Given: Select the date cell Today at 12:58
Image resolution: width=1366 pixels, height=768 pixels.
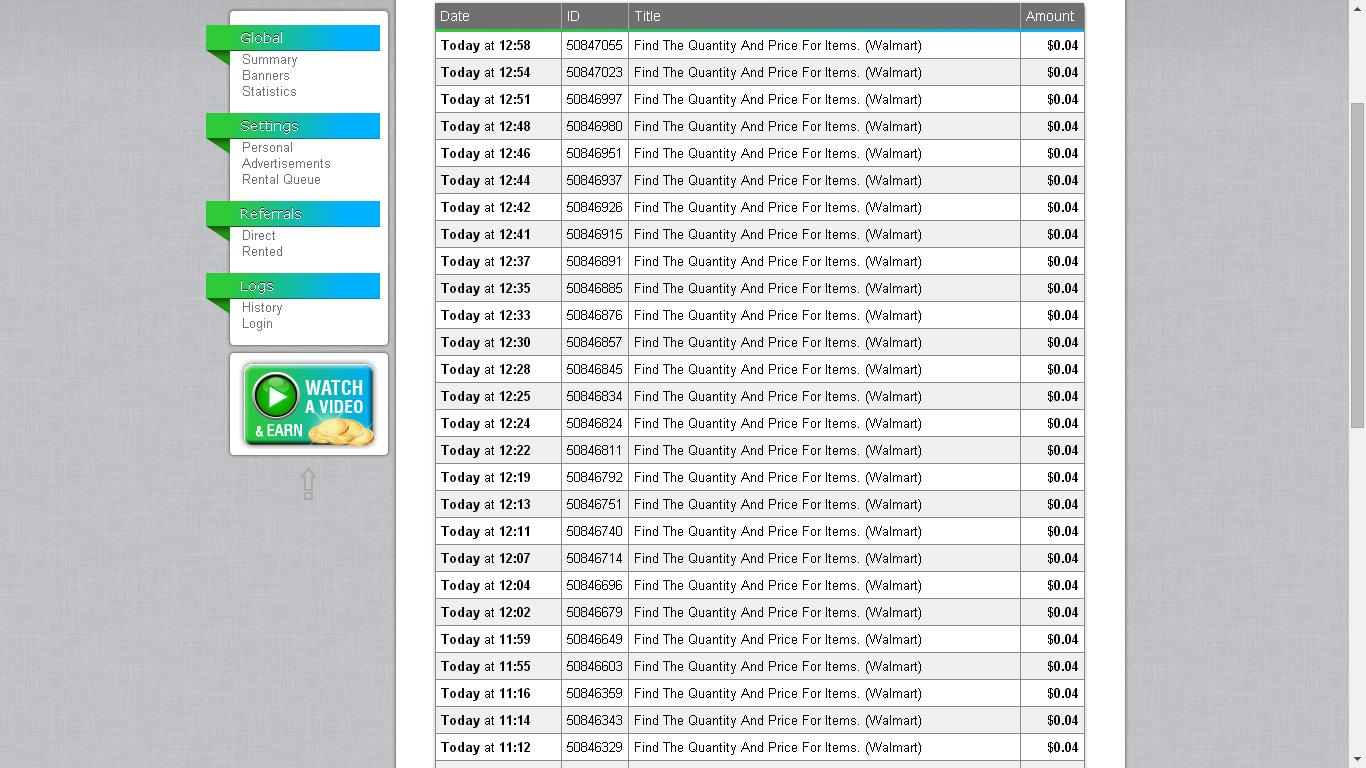Looking at the screenshot, I should [486, 45].
